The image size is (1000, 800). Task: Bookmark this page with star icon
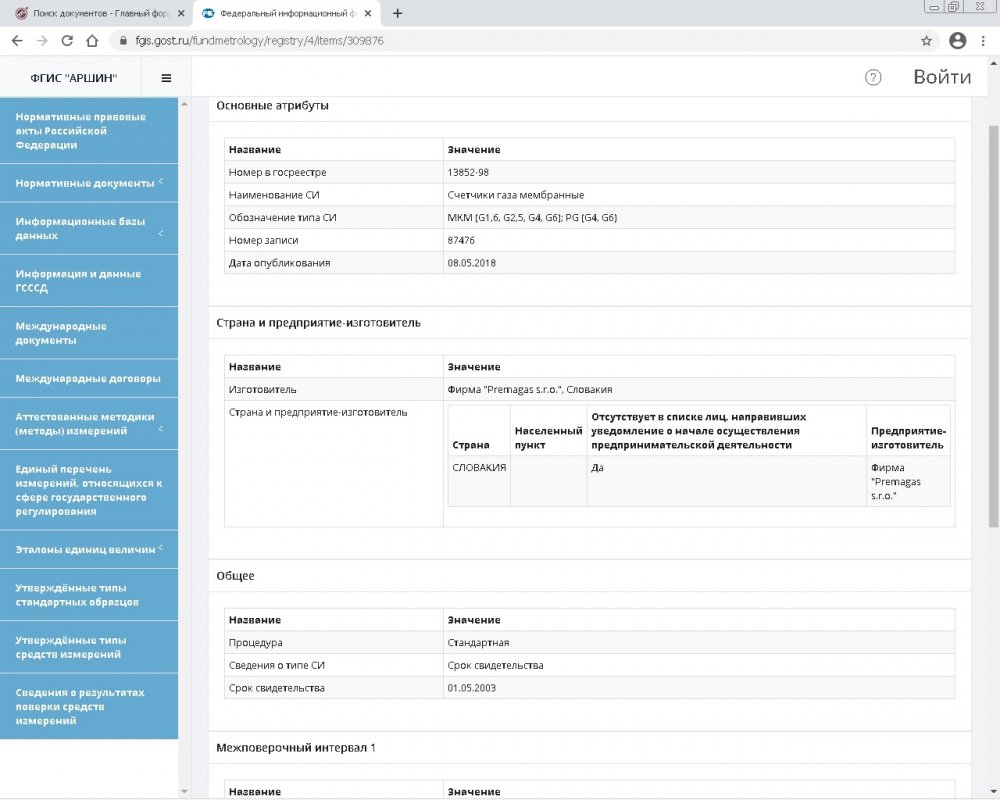point(926,41)
